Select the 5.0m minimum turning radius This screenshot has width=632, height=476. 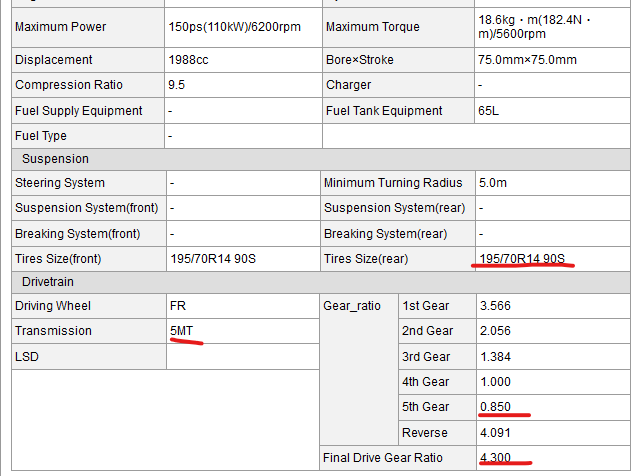tap(493, 183)
